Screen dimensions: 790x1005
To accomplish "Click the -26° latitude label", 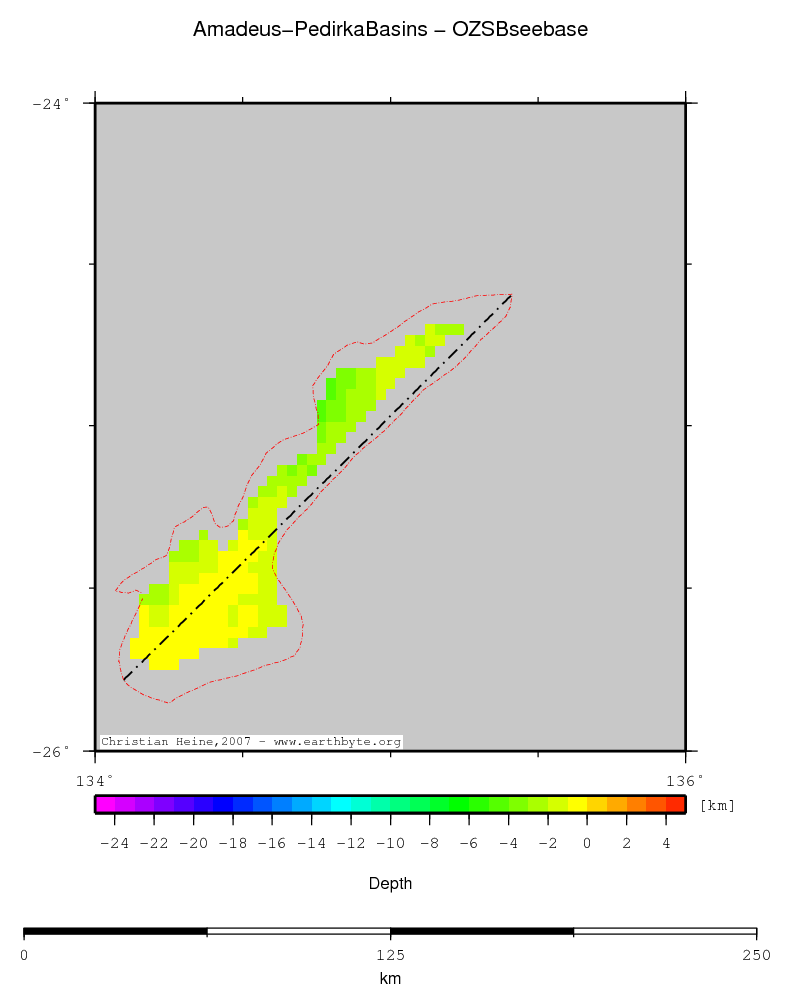I will click(x=50, y=751).
